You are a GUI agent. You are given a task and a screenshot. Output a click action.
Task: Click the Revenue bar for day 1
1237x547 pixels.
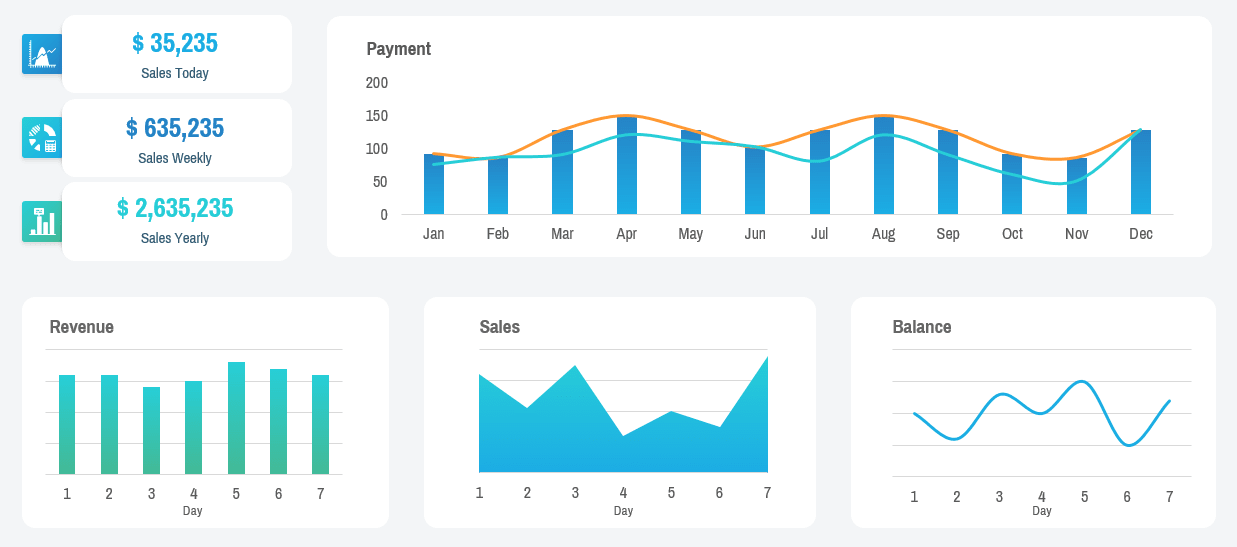pos(67,425)
